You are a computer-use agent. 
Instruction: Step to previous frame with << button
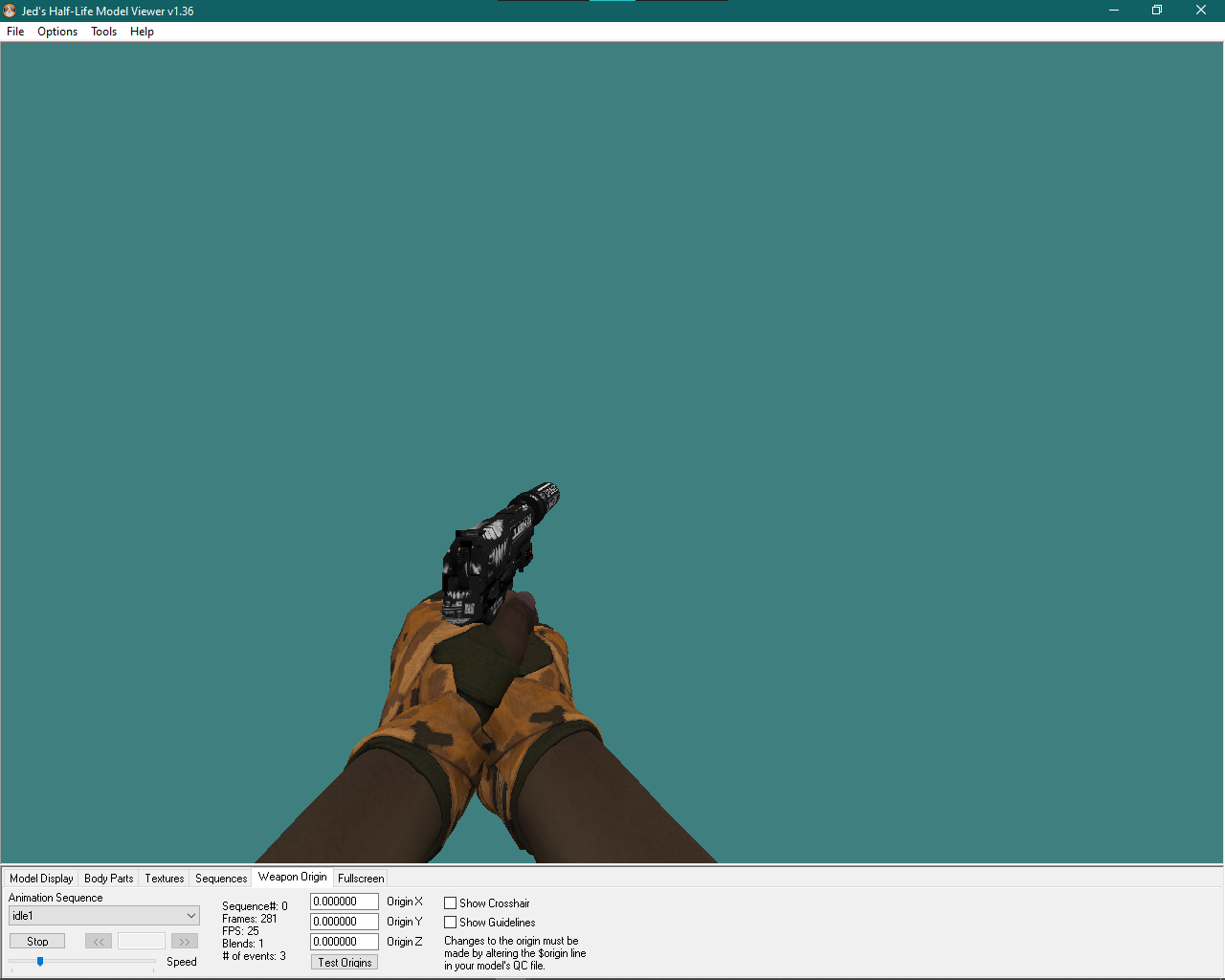click(99, 942)
